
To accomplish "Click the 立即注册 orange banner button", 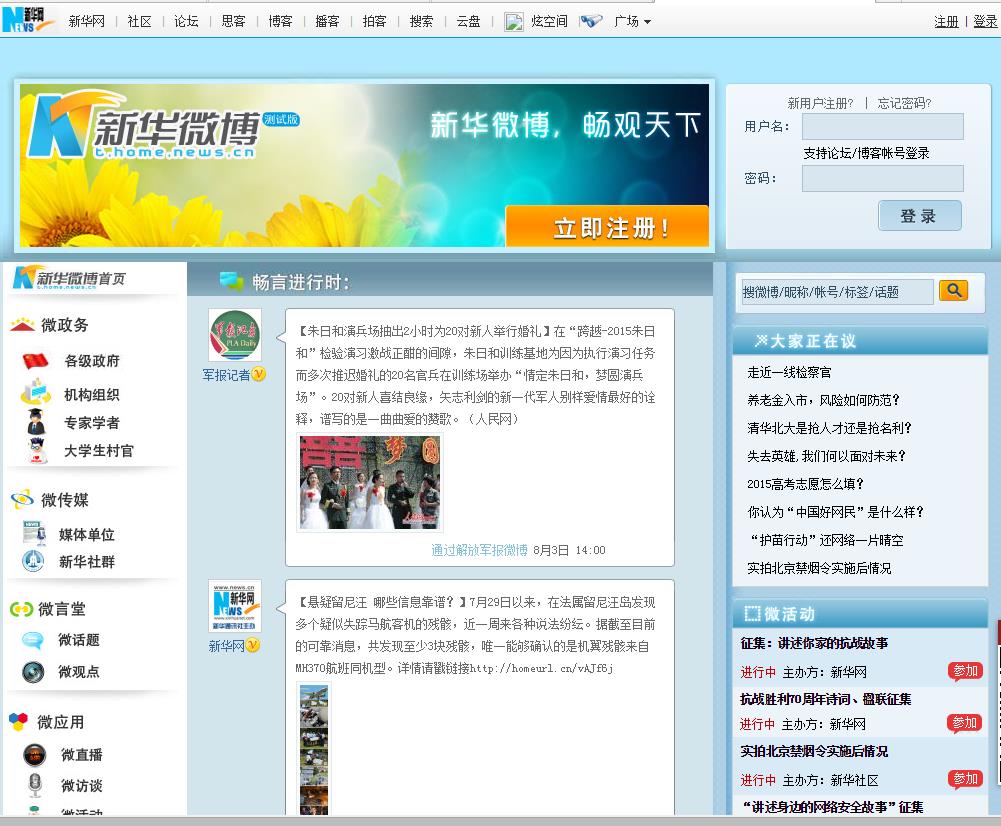I will (x=607, y=227).
